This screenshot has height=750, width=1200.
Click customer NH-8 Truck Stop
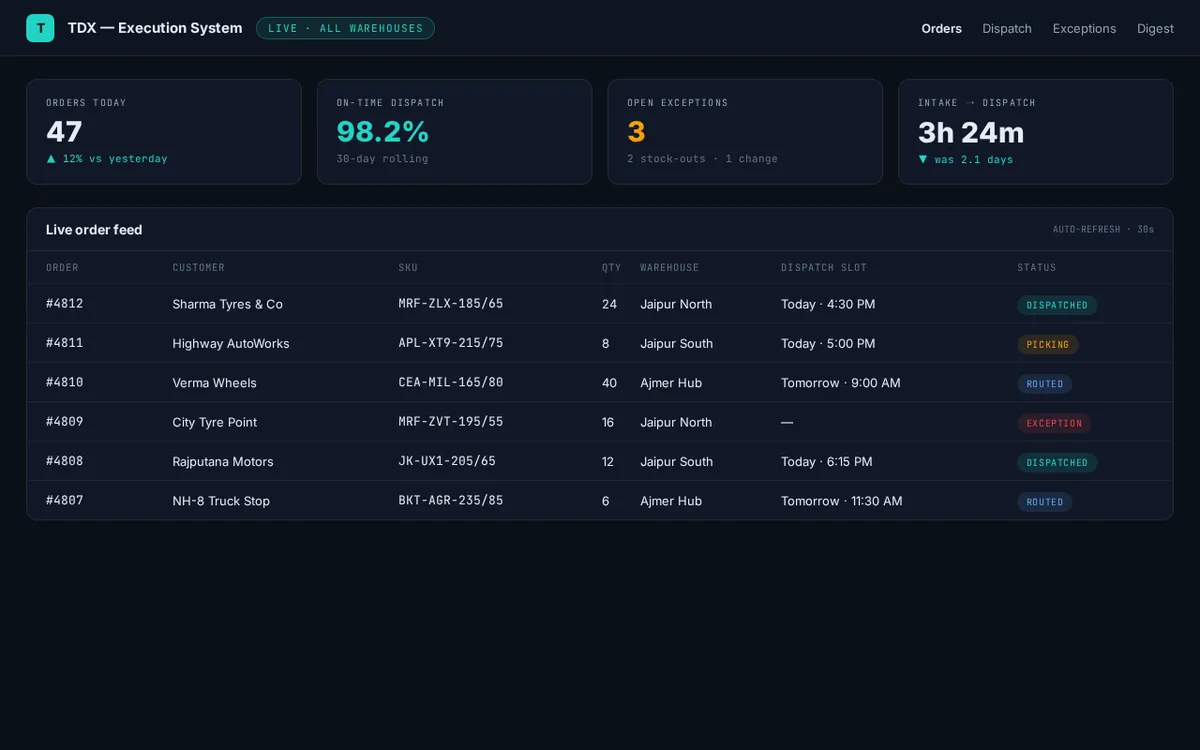221,501
